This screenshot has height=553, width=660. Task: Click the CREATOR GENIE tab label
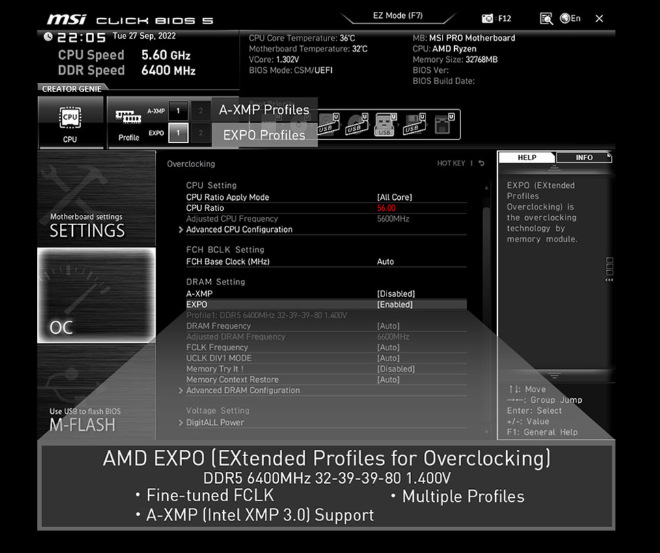pyautogui.click(x=72, y=89)
